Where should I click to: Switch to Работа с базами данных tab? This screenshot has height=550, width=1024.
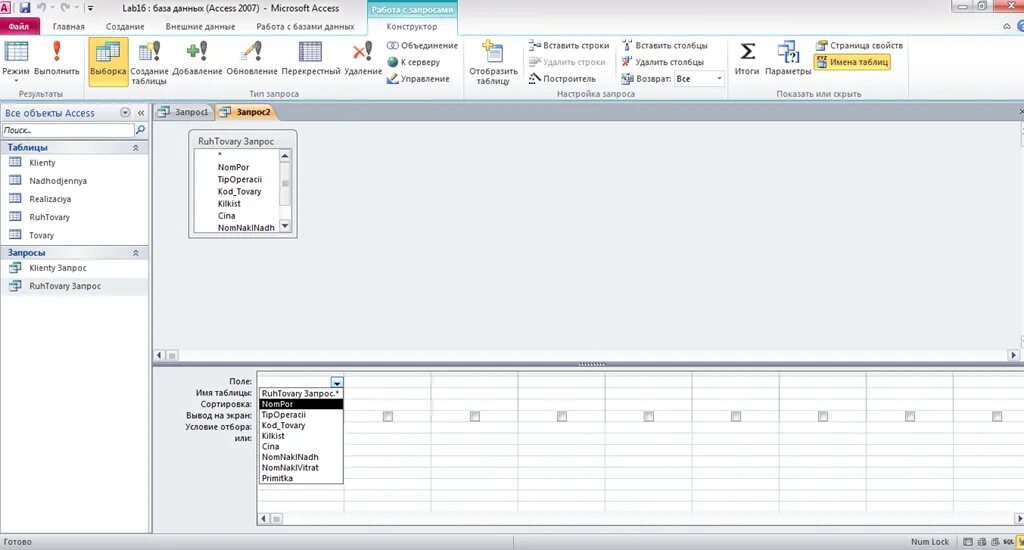pos(305,26)
